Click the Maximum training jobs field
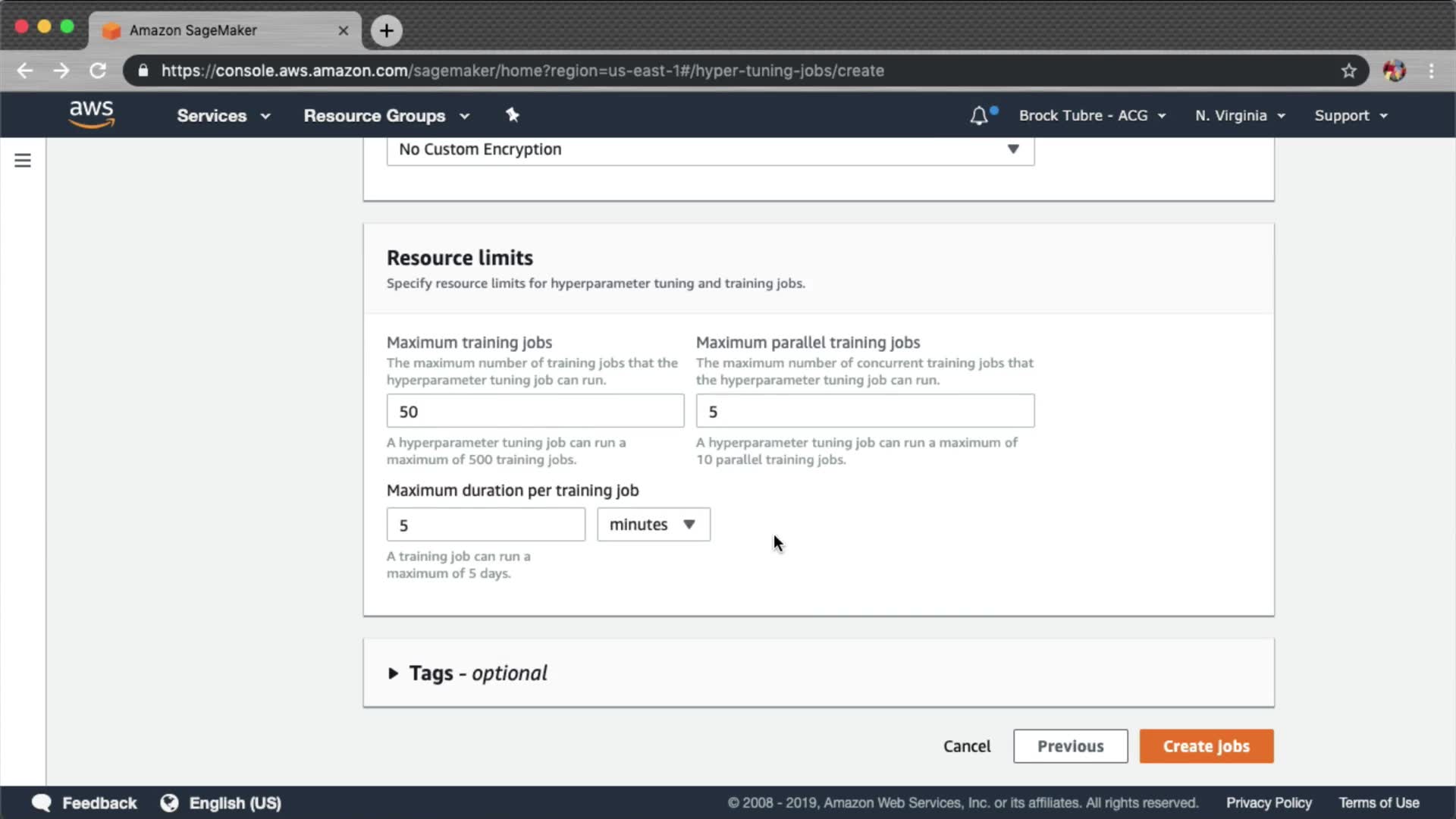This screenshot has width=1456, height=819. 535,411
